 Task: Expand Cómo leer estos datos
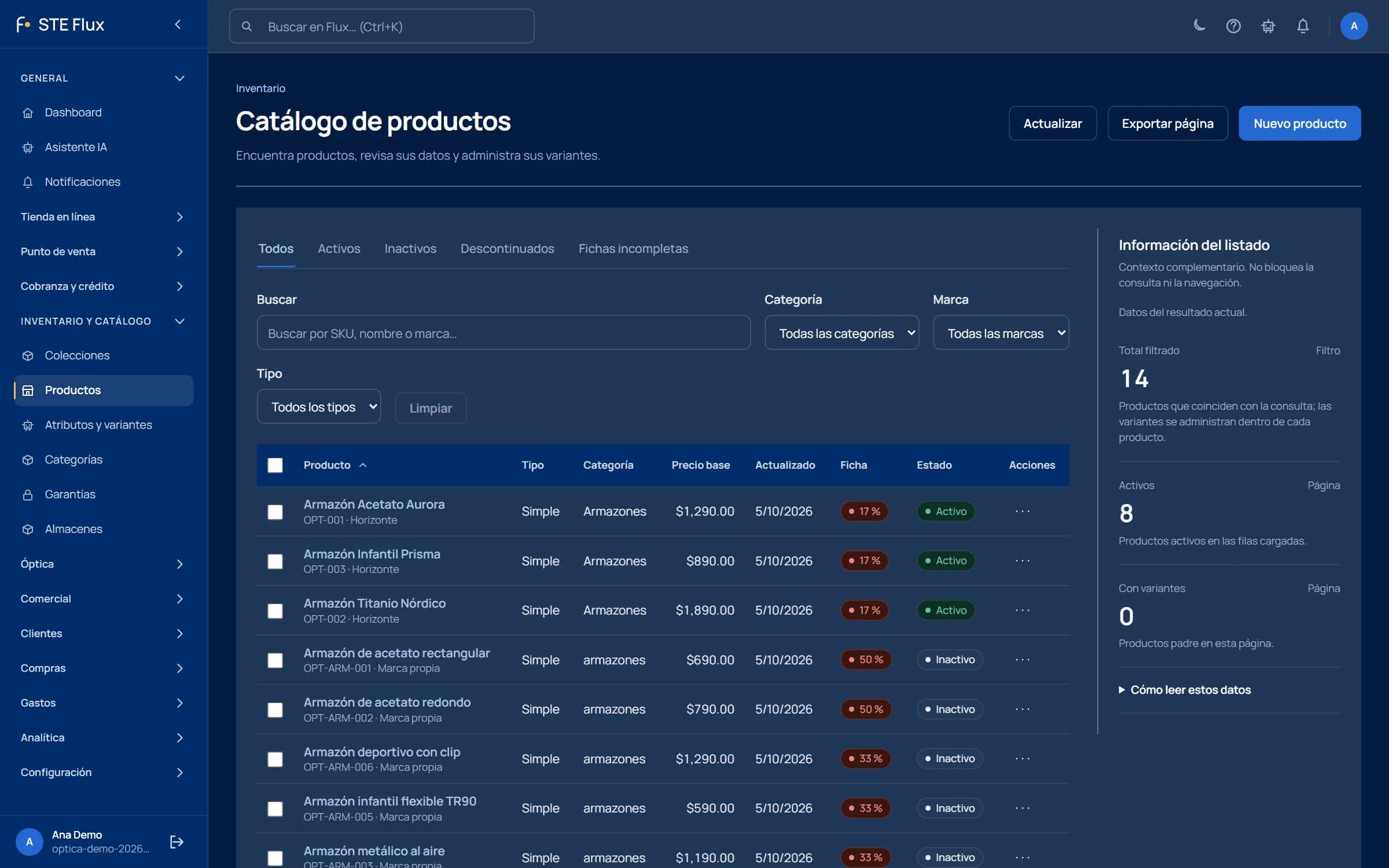1185,690
